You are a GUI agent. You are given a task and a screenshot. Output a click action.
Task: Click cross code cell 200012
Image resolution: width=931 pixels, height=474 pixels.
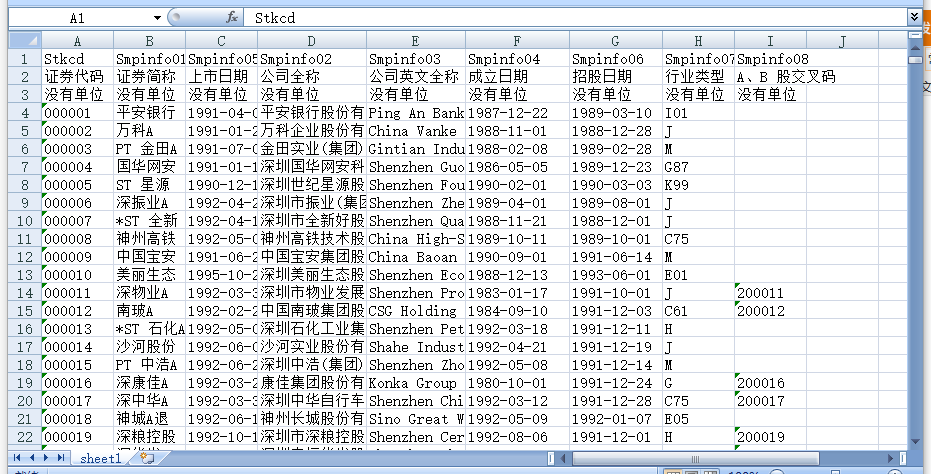tap(770, 311)
